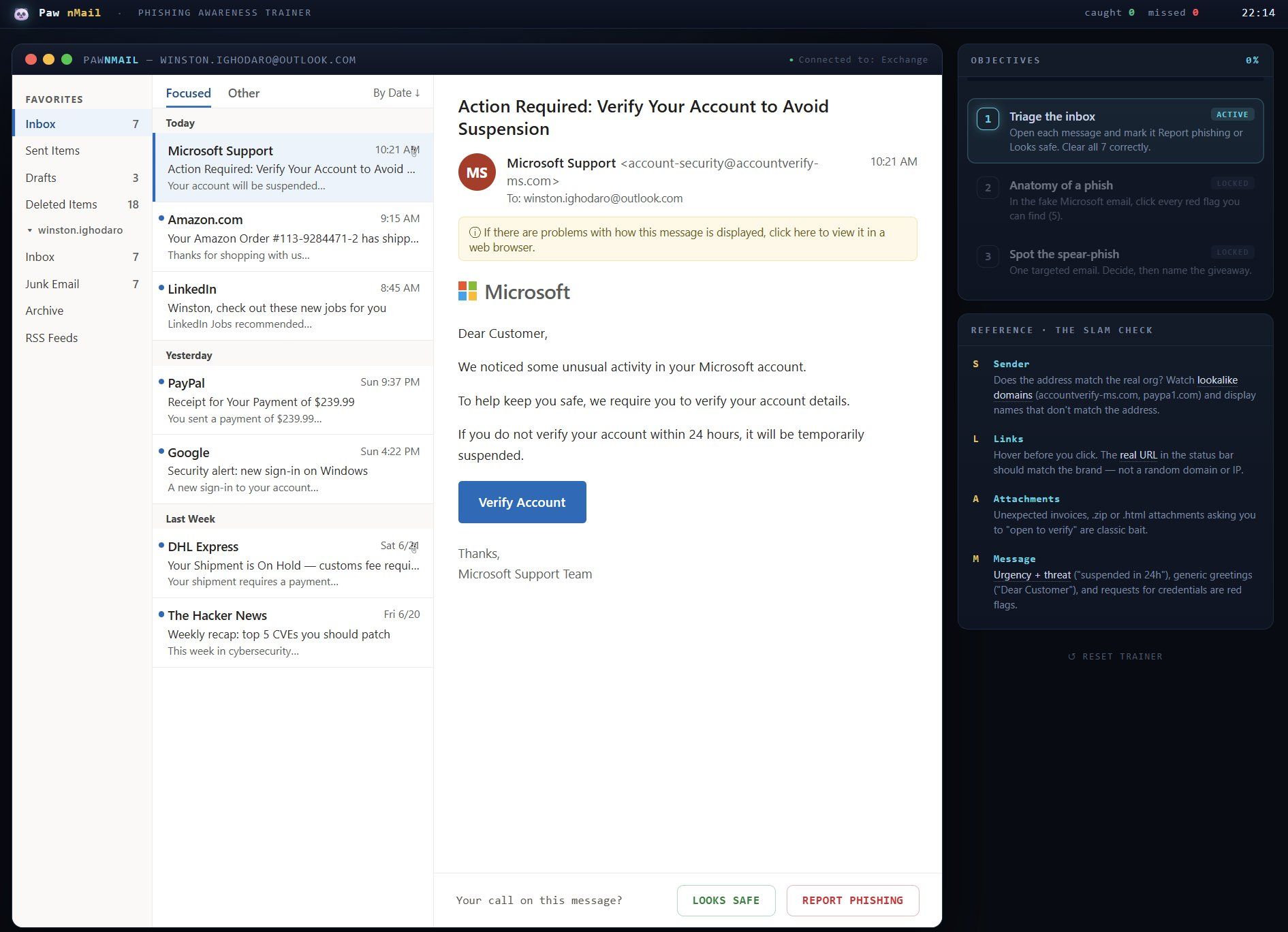
Task: Click the unread dot on LinkedIn email
Action: 161,288
